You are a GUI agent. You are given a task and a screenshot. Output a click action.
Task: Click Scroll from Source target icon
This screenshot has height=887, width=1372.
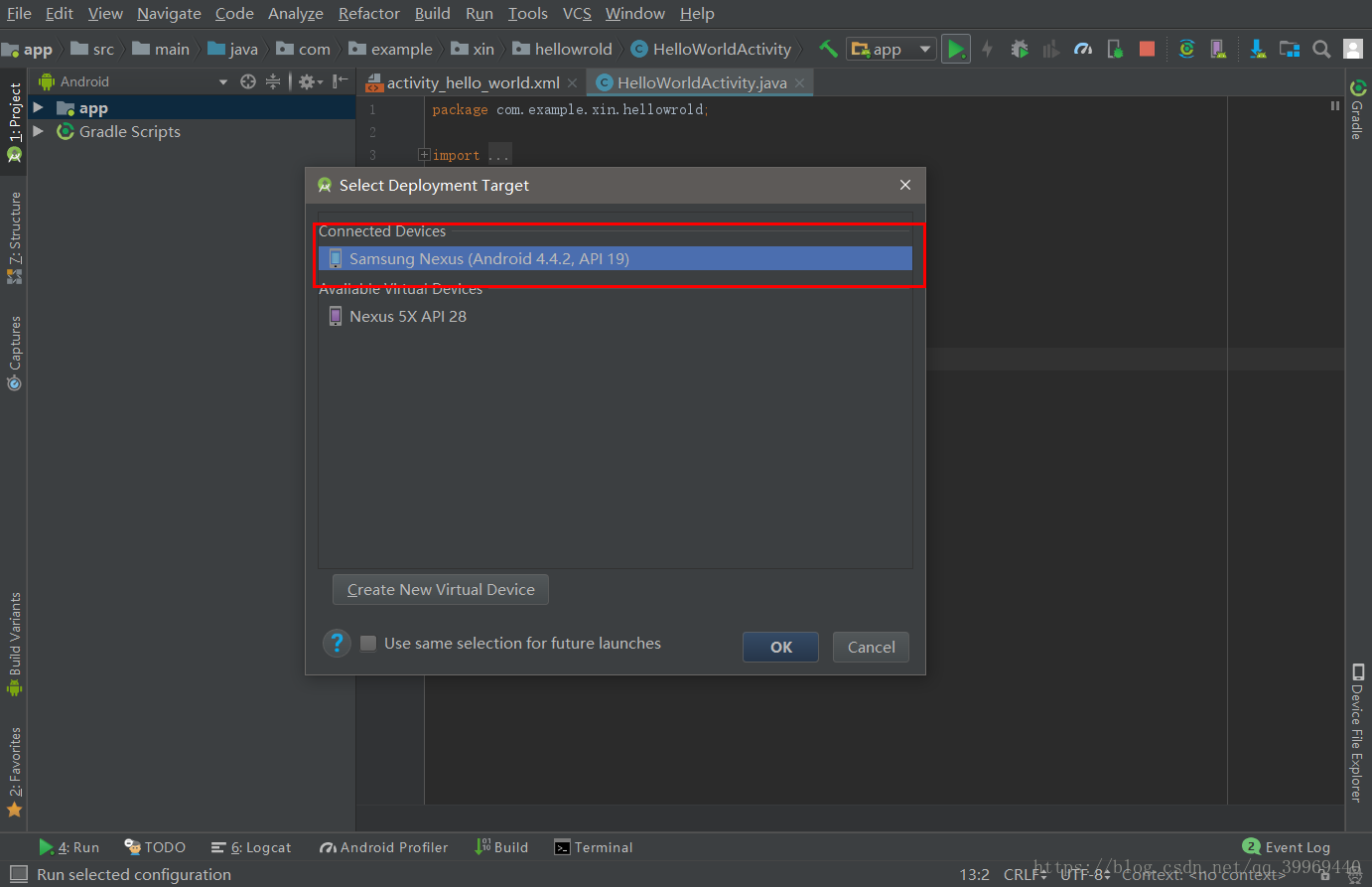248,81
